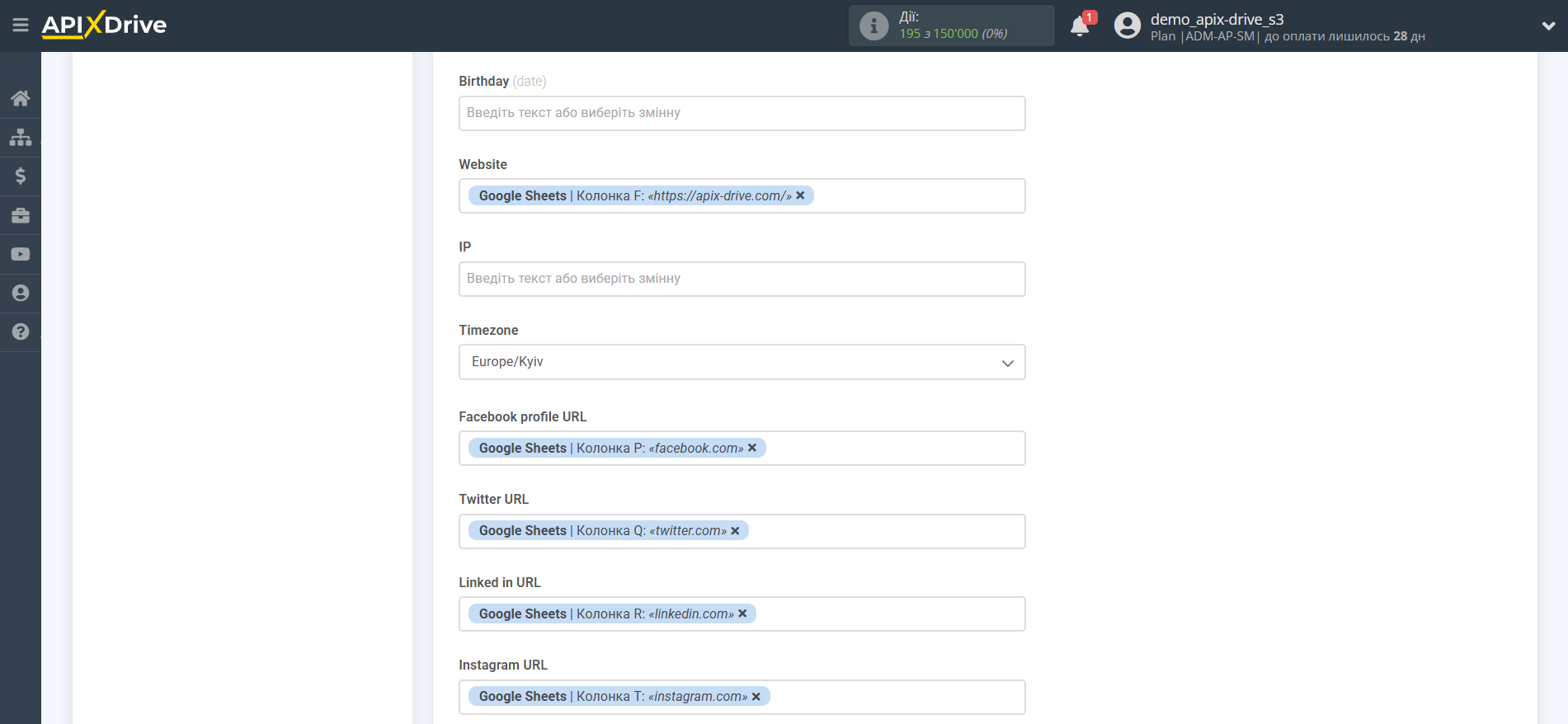Screen dimensions: 1568x724
Task: Open the hamburger menu icon
Action: (21, 26)
